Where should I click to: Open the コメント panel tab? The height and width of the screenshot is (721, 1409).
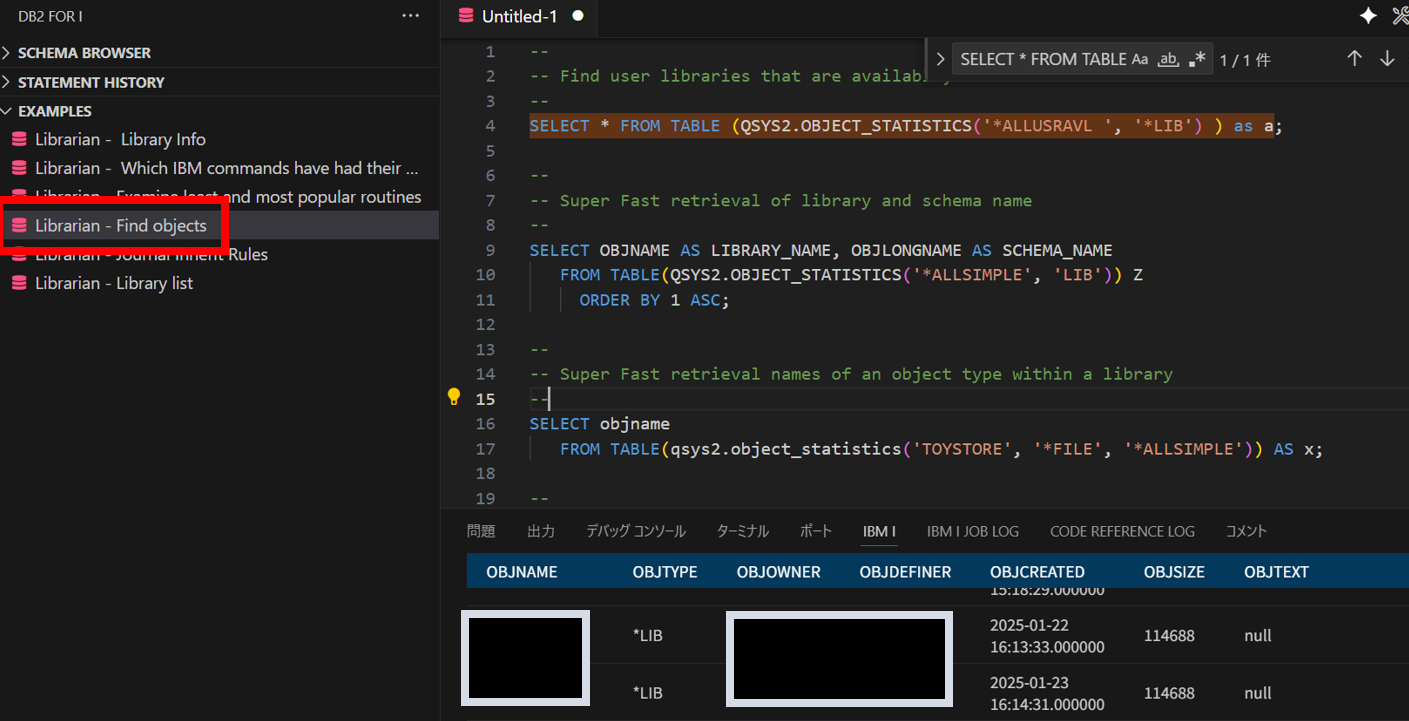pos(1246,531)
